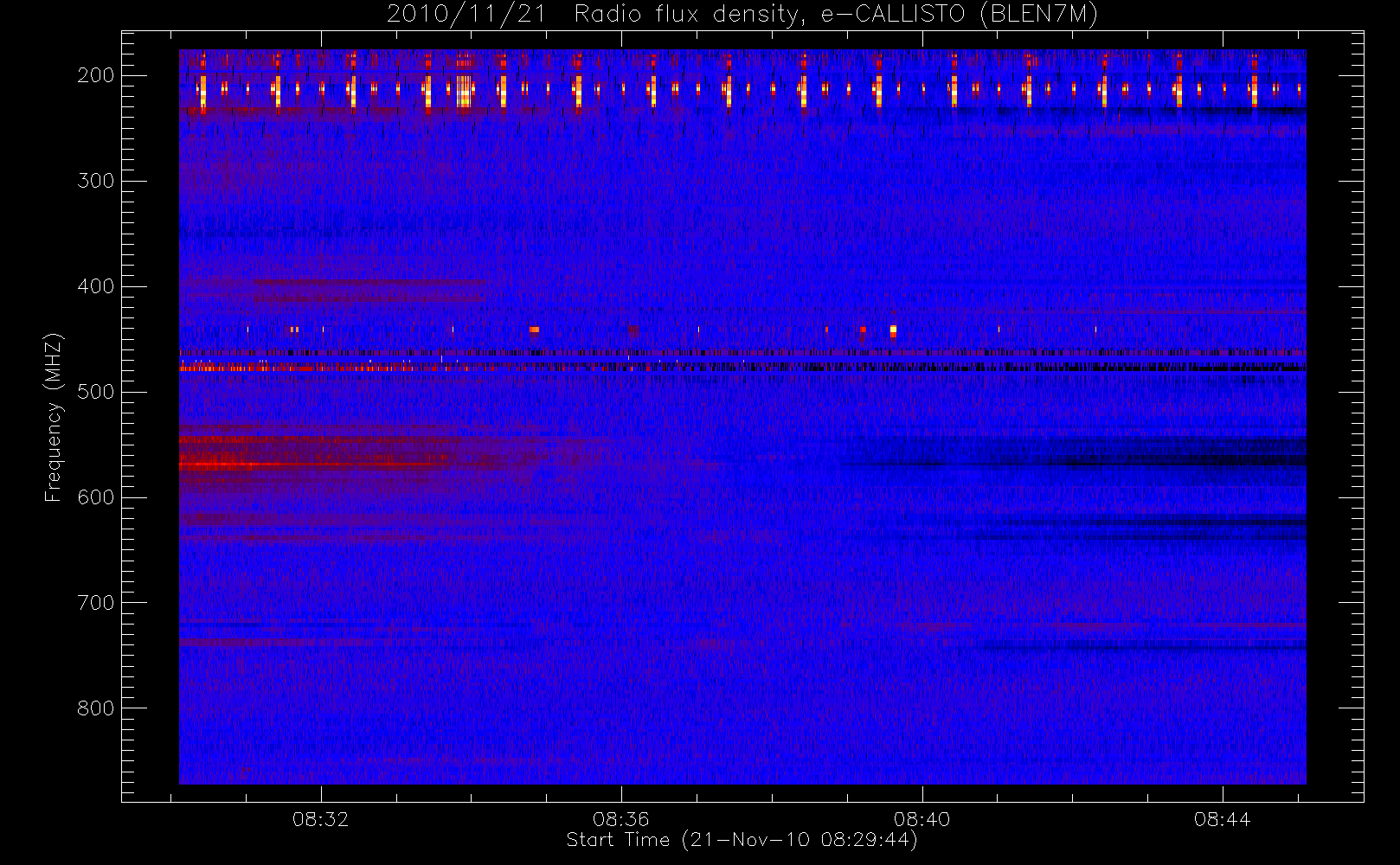Click the 500 frequency tick label

[x=96, y=392]
